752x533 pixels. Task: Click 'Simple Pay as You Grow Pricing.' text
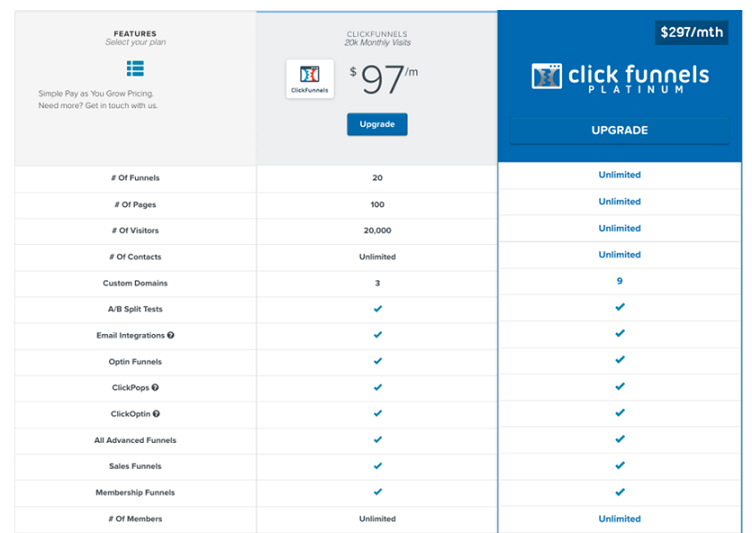(96, 94)
